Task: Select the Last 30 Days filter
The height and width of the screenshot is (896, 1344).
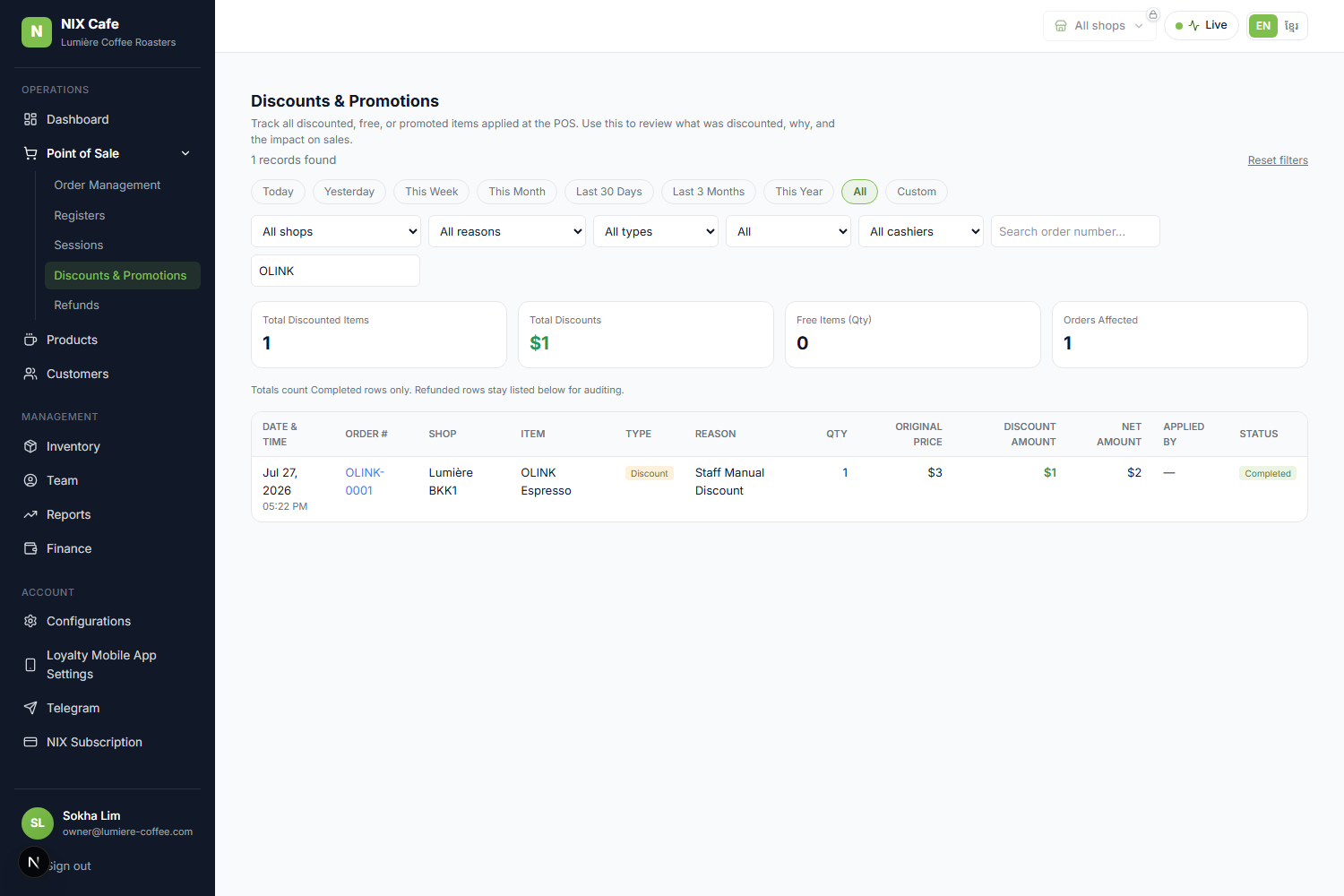Action: 609,192
